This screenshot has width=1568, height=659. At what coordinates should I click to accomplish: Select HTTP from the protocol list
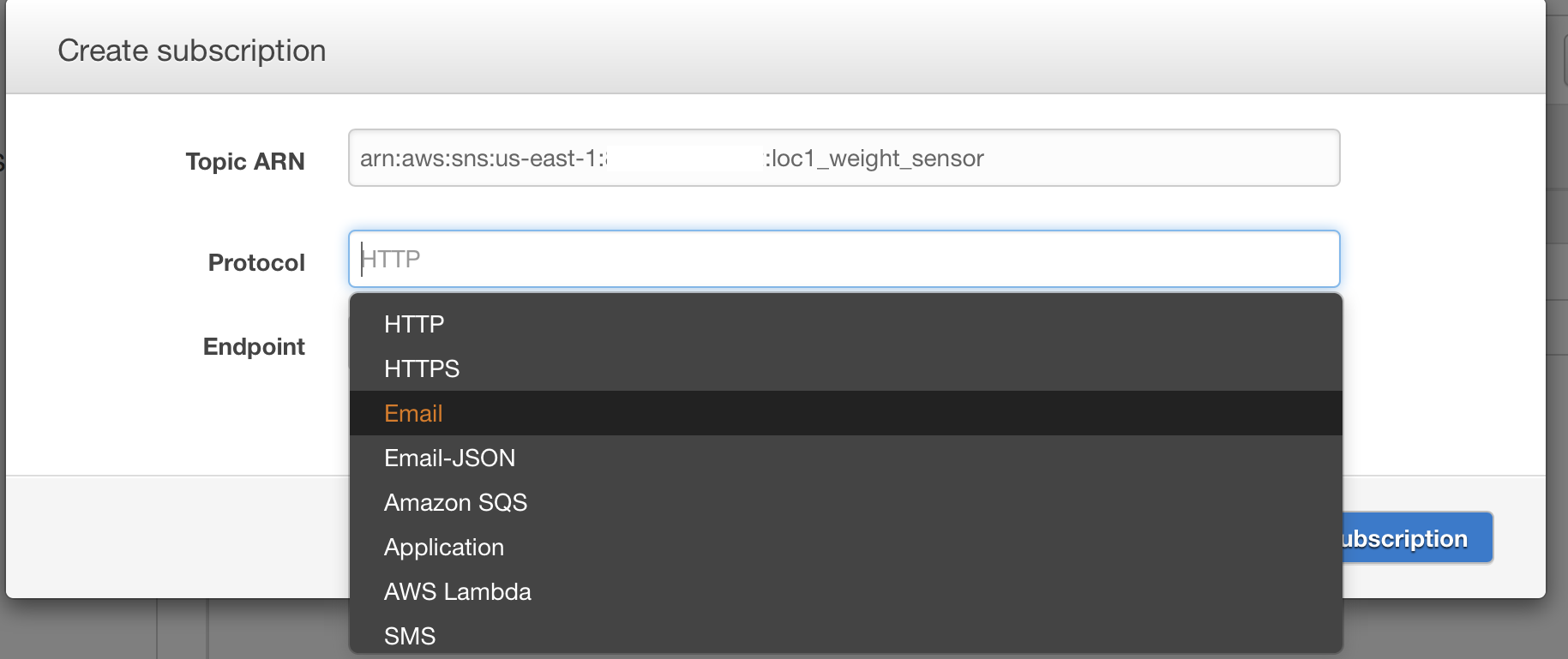414,325
